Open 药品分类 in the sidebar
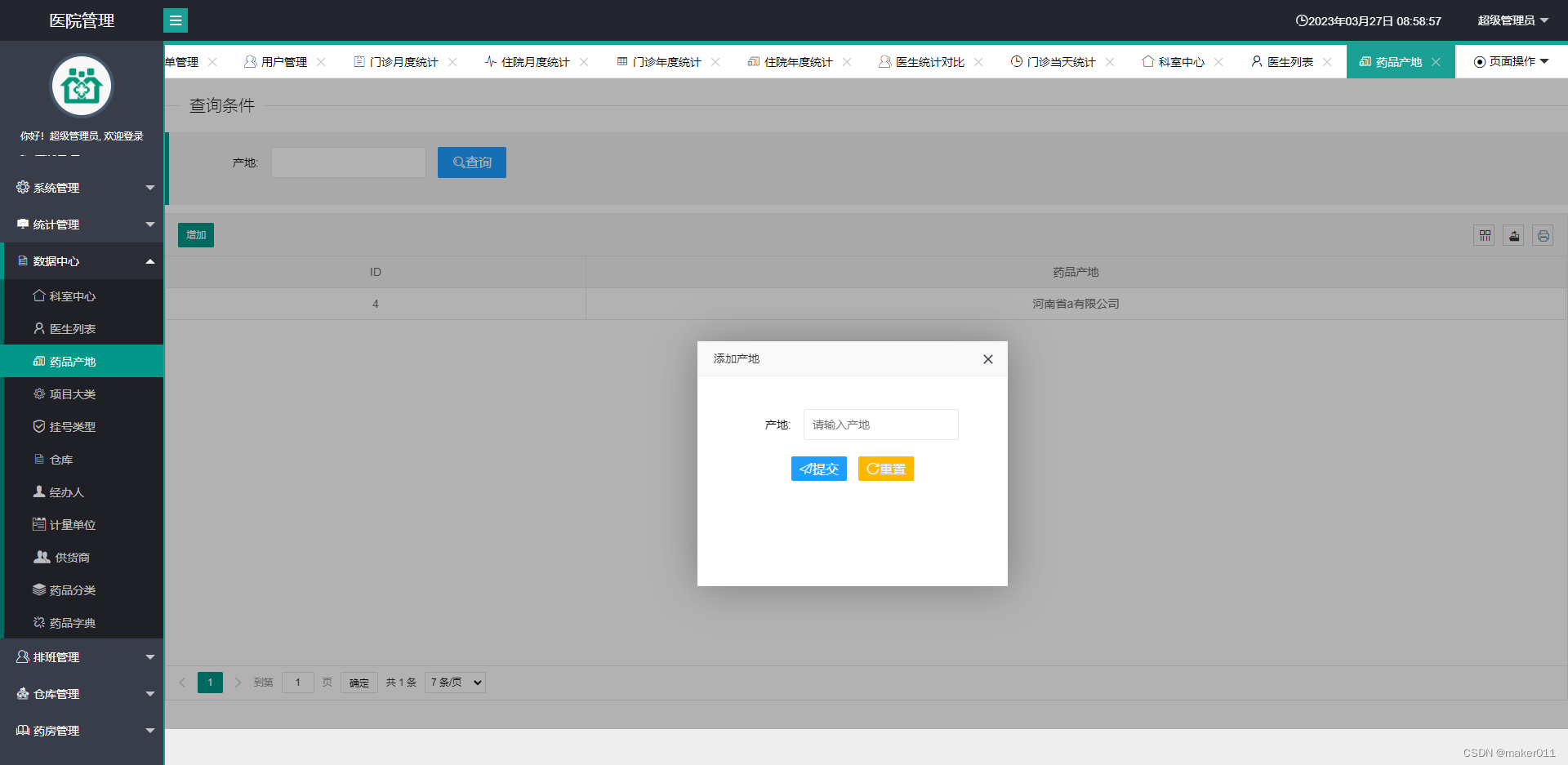The image size is (1568, 765). [83, 590]
